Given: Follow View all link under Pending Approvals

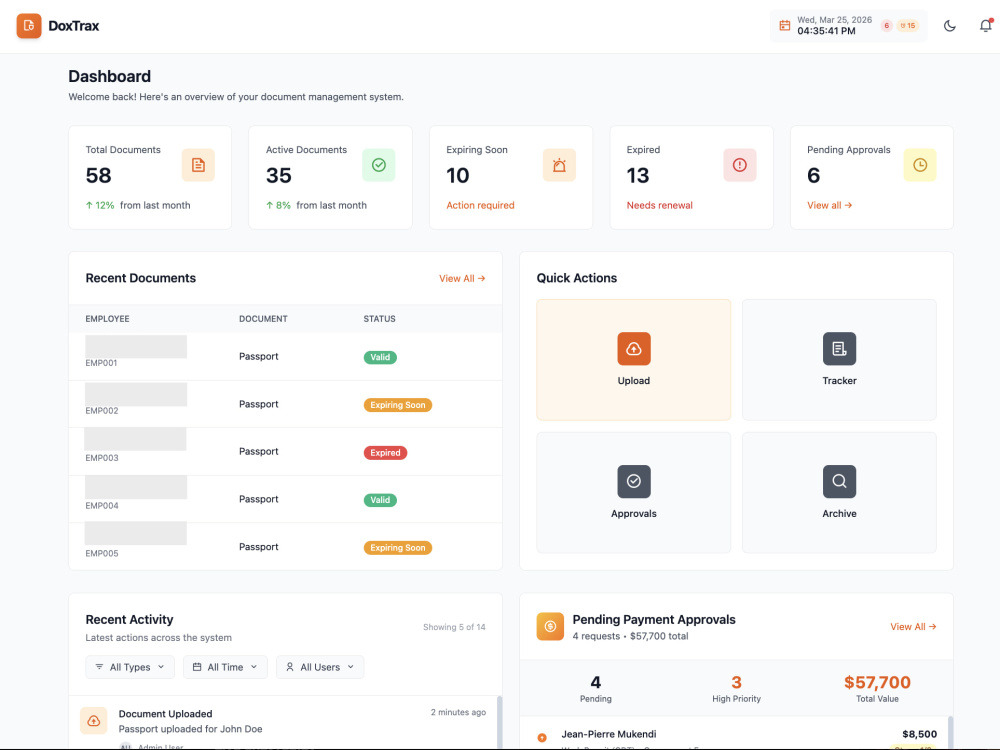Looking at the screenshot, I should (829, 205).
